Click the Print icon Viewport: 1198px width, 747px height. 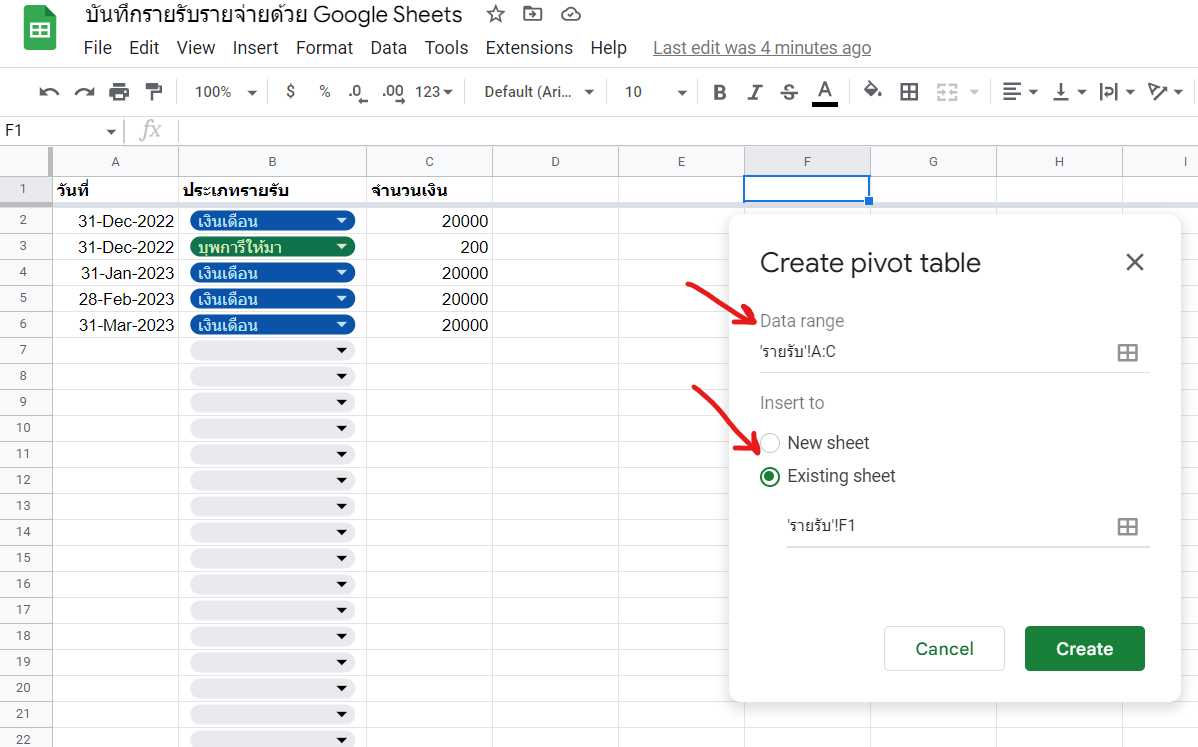tap(119, 91)
